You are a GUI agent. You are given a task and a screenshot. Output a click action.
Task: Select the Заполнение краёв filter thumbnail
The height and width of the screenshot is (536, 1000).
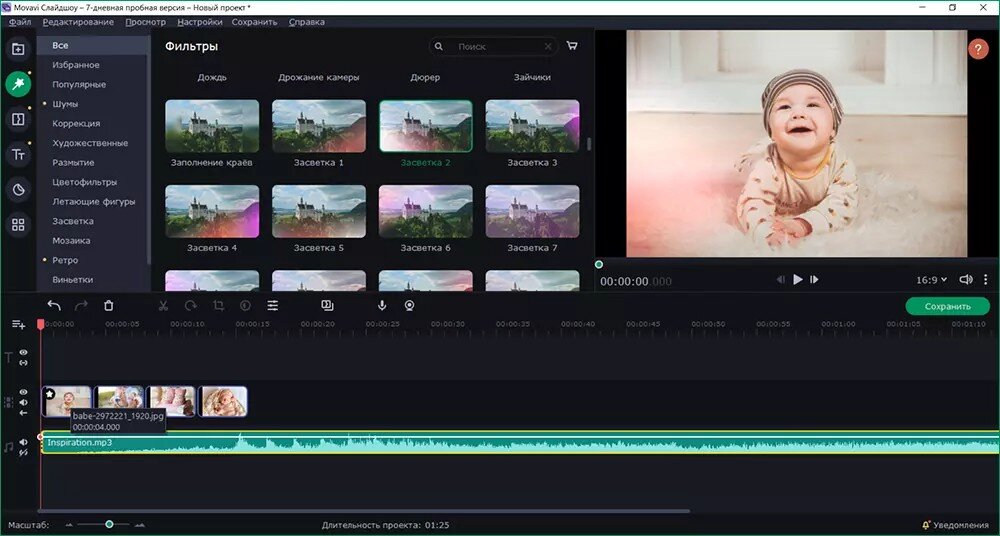click(212, 126)
